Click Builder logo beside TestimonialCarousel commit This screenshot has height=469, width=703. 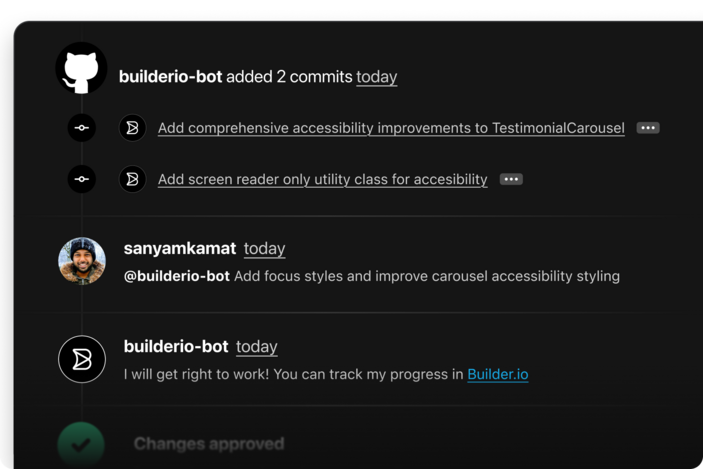(x=132, y=128)
